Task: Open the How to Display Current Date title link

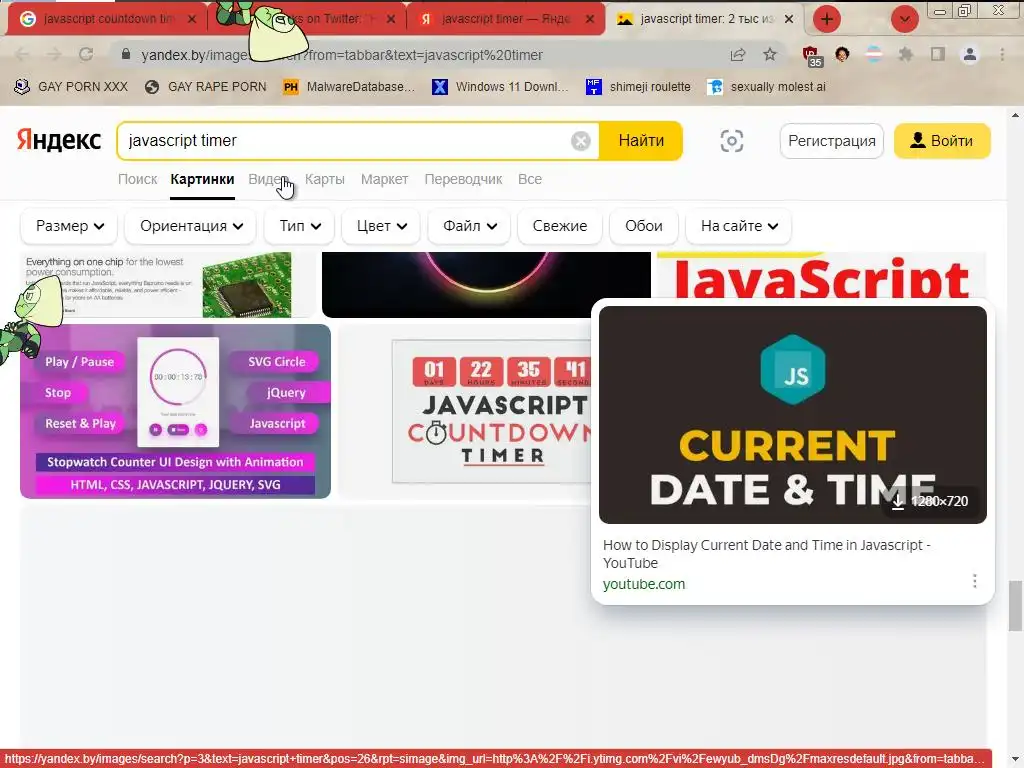Action: (766, 554)
